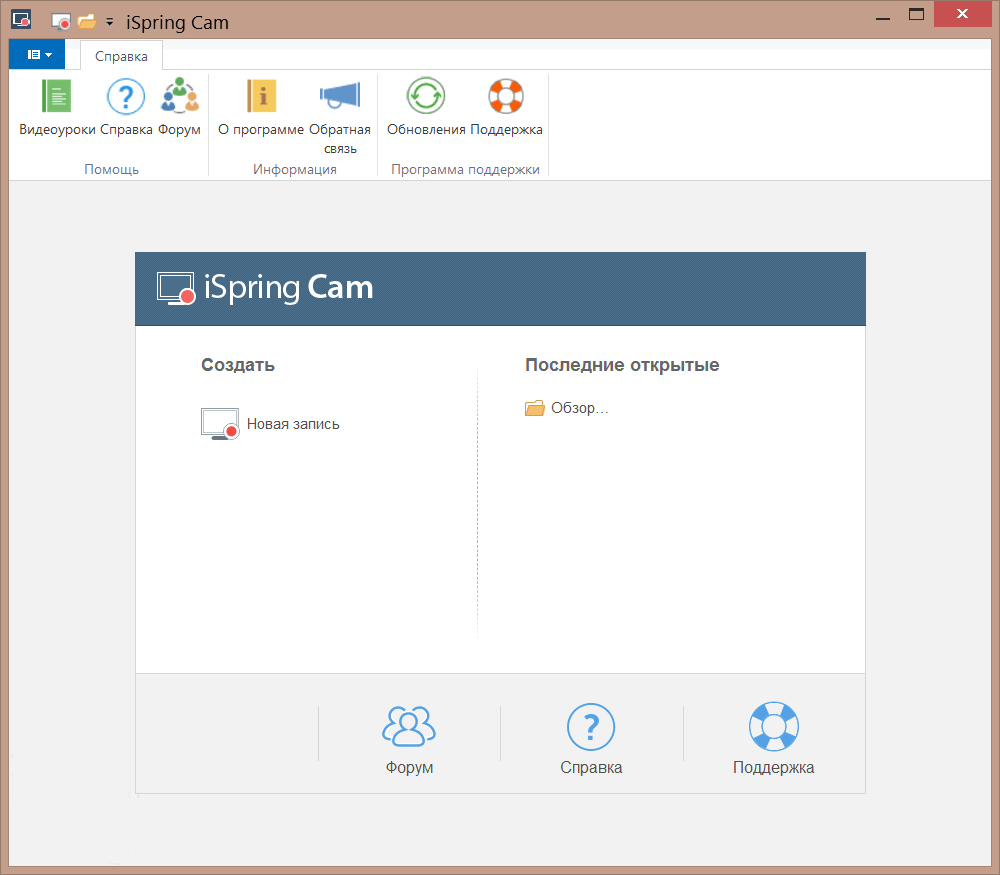Image resolution: width=1000 pixels, height=875 pixels.
Task: Click the Создать heading text
Action: pyautogui.click(x=238, y=365)
